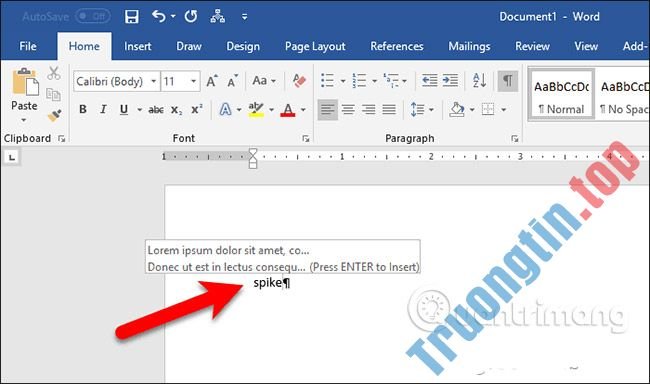
Task: Click the tab selector at ruler corner
Action: pos(12,158)
